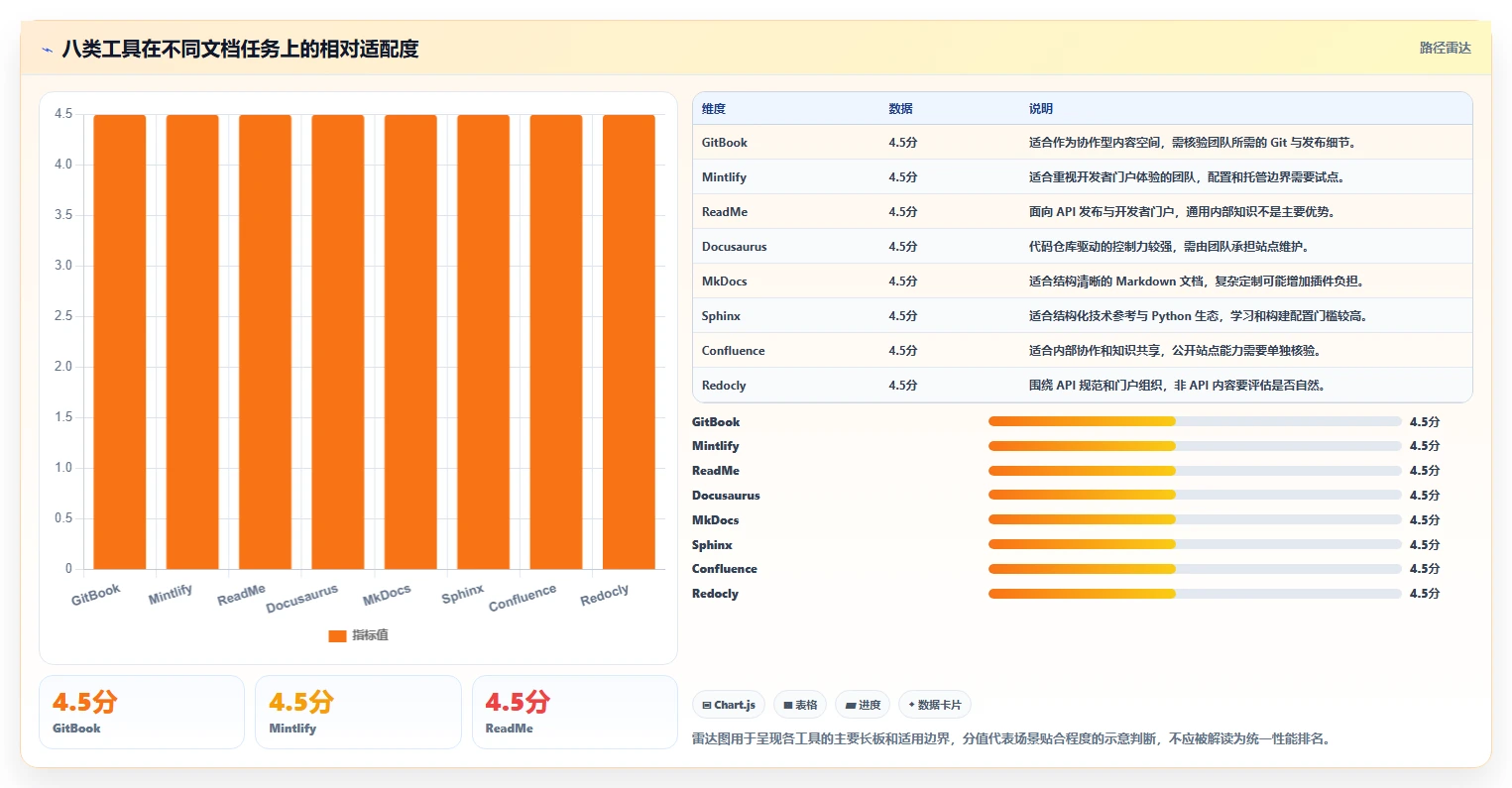The image size is (1512, 788).
Task: Click the Sphinx bar in the chart
Action: 483,342
